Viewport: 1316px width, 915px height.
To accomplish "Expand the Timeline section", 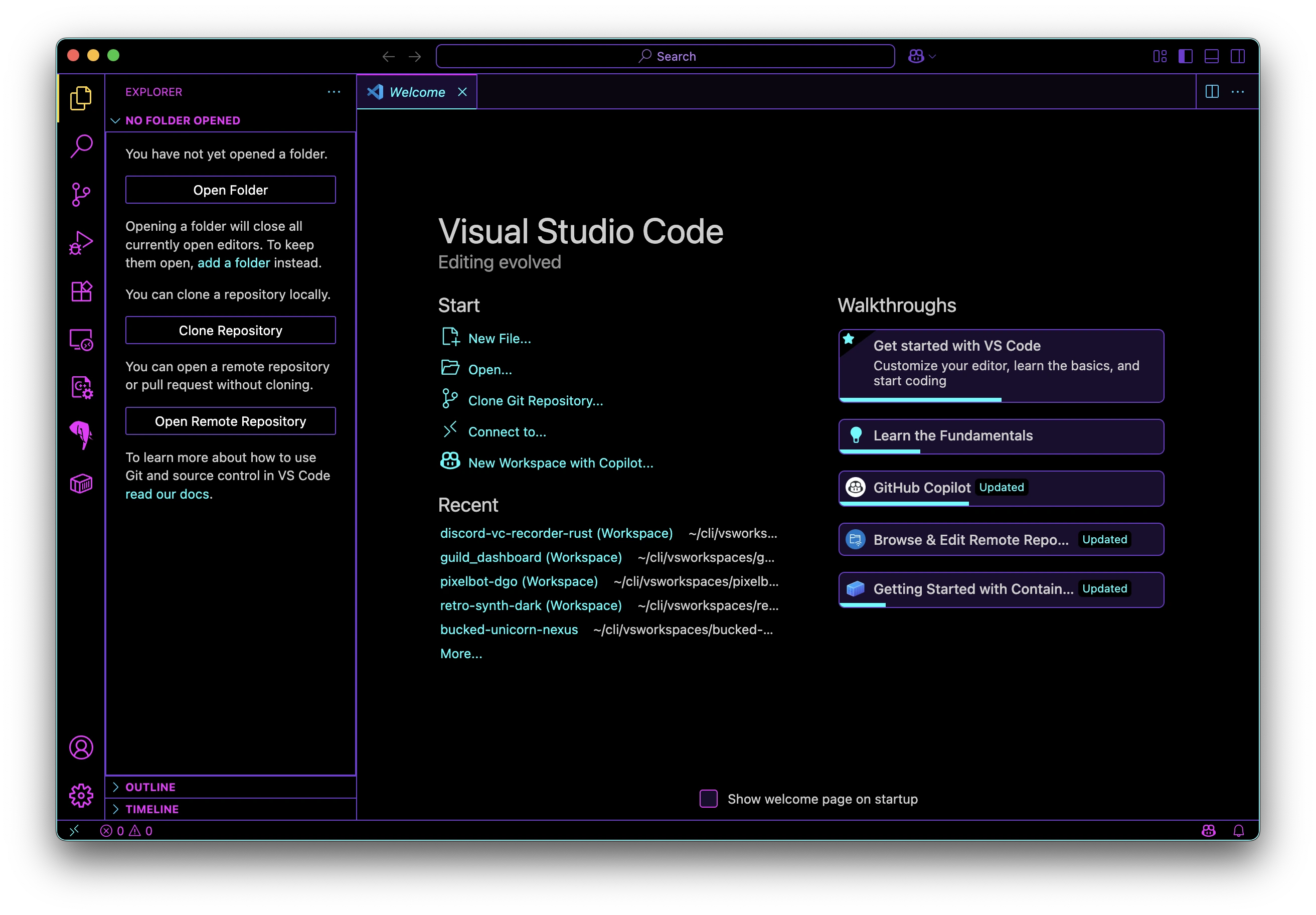I will (152, 809).
